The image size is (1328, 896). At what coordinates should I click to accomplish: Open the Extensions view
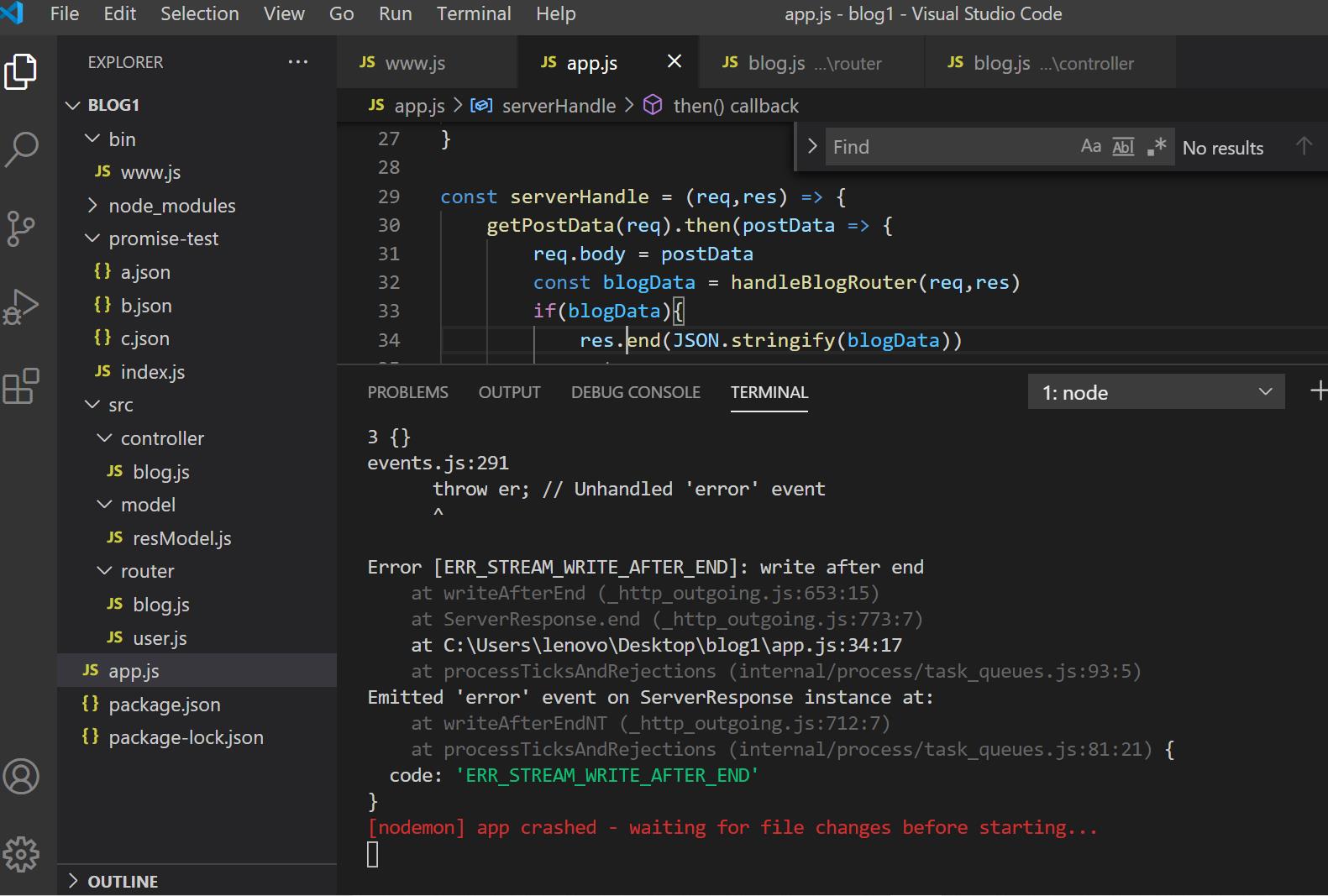(21, 386)
